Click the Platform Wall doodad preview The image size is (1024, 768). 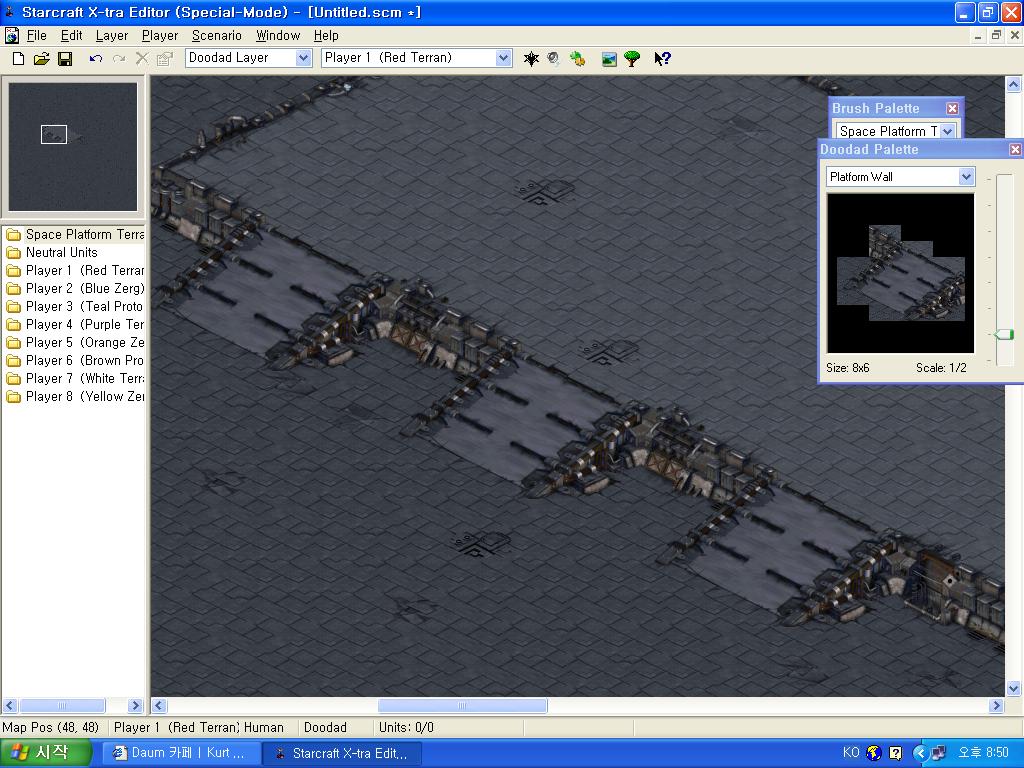pos(901,273)
